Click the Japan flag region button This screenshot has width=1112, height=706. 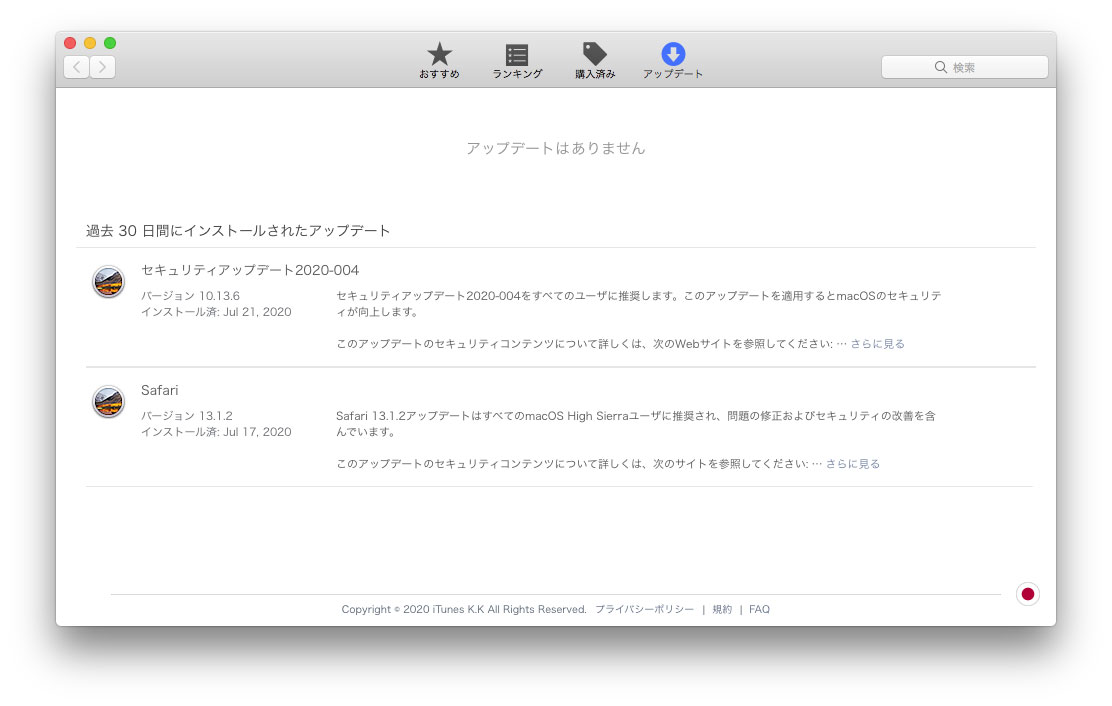1028,594
